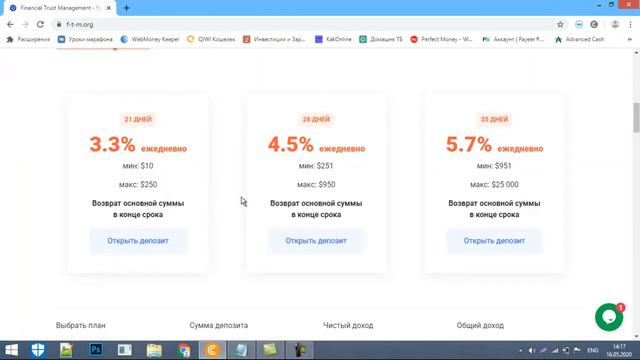Close the Financial Trust Management tab
Viewport: 640px width, 360px height.
[109, 8]
